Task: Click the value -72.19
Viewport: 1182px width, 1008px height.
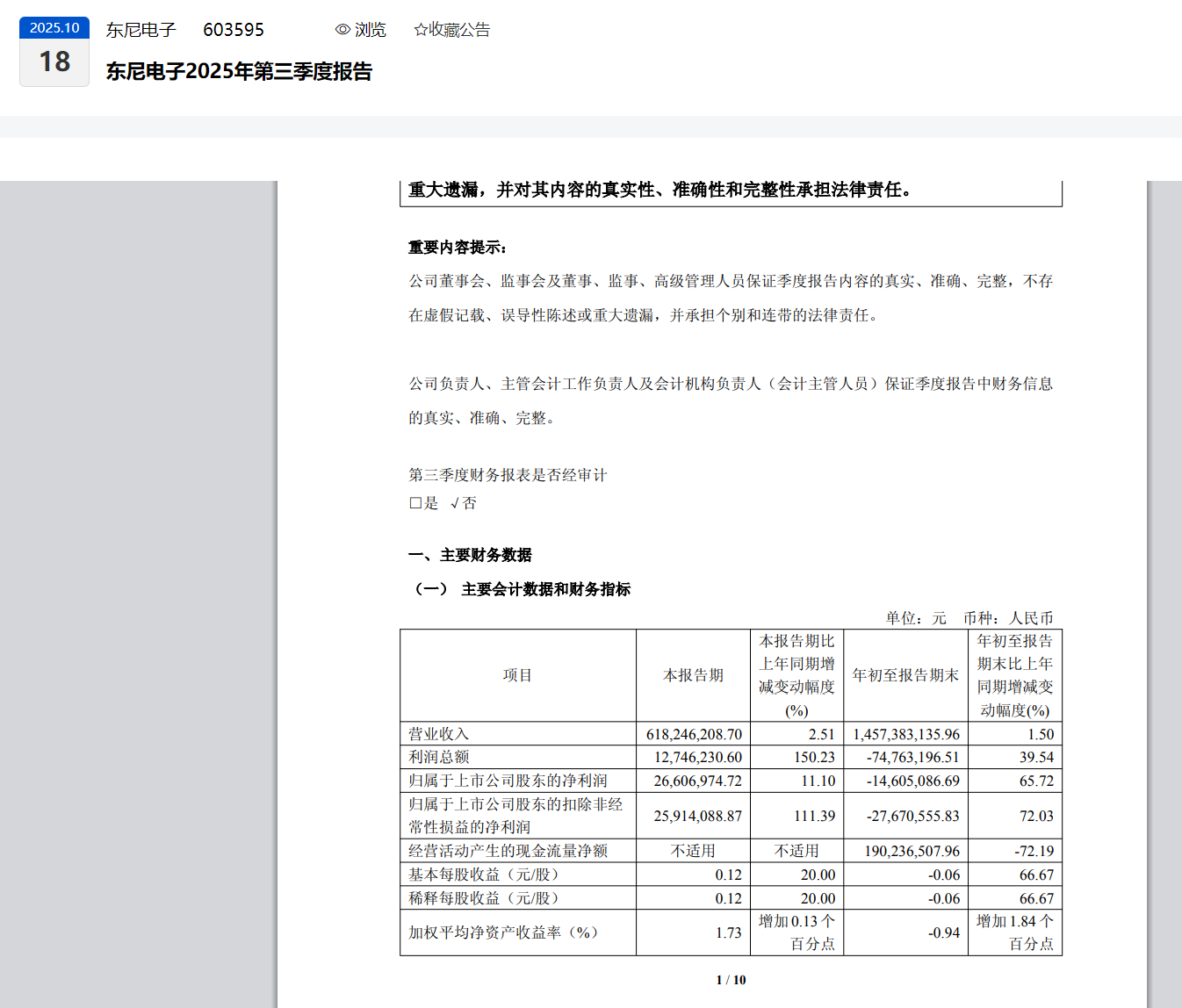Action: 1033,851
